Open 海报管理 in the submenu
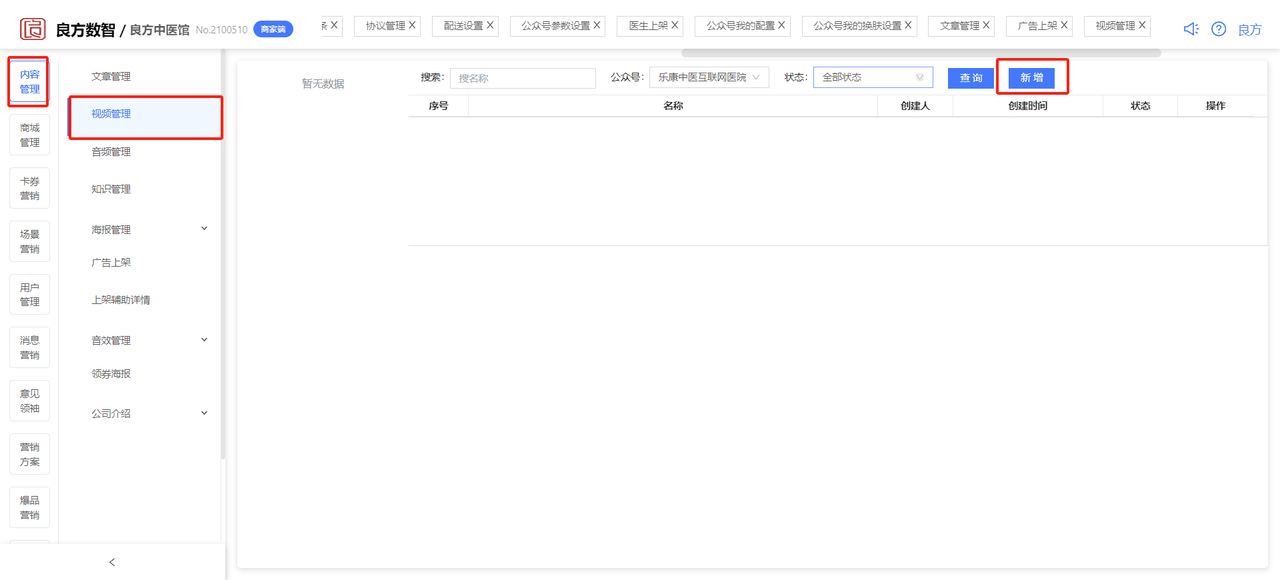Image resolution: width=1280 pixels, height=580 pixels. pos(111,229)
